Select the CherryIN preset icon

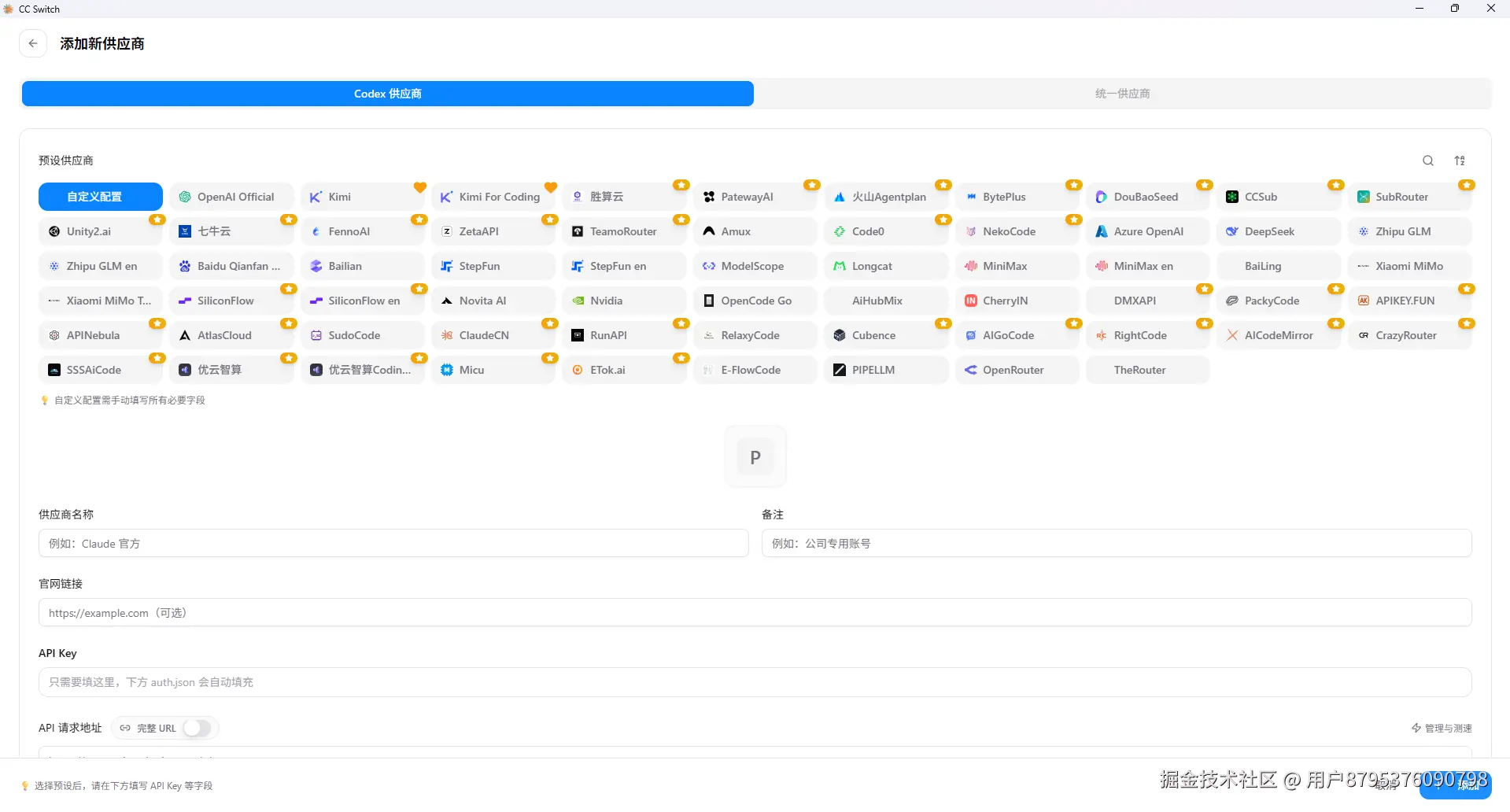971,301
